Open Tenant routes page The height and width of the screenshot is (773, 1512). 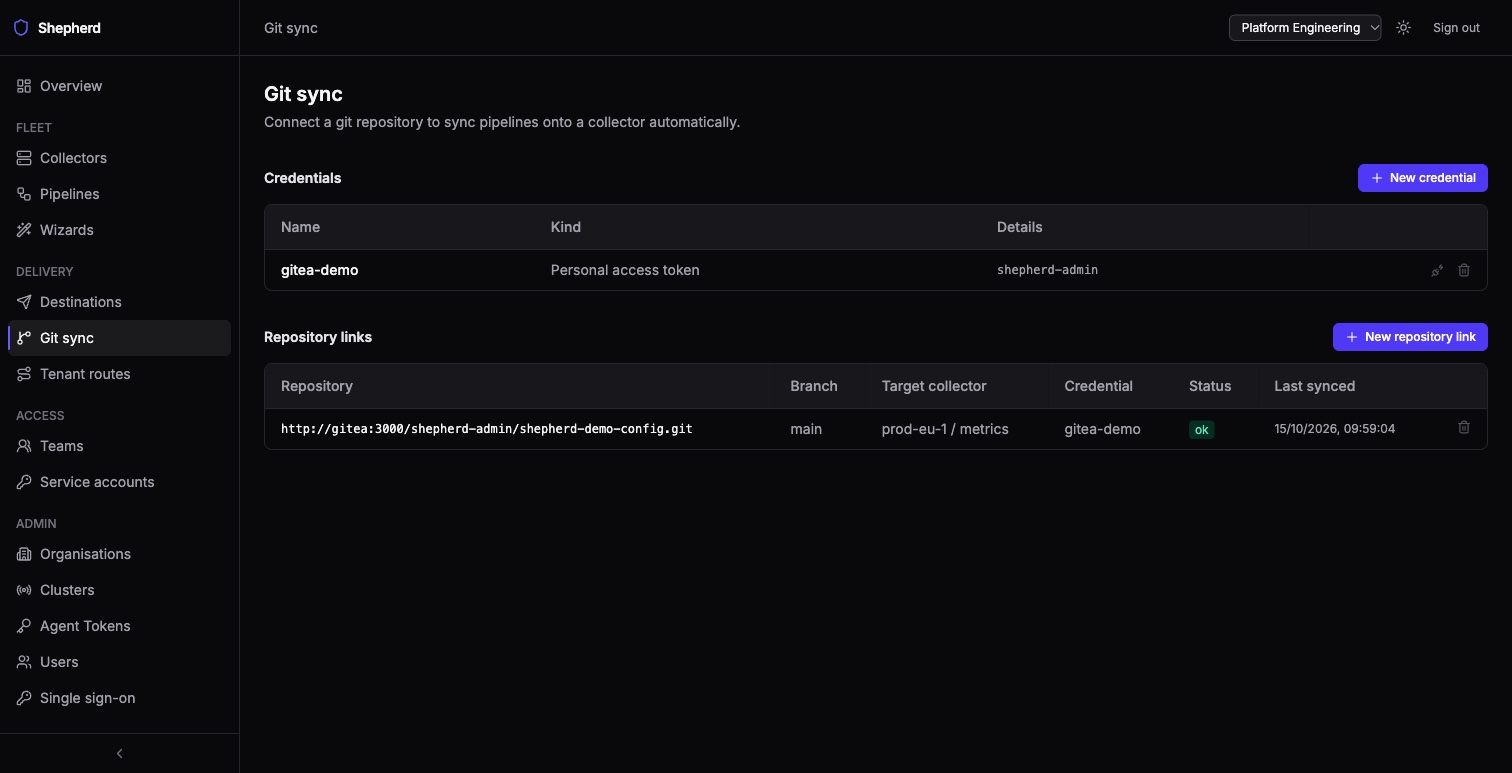(119, 374)
